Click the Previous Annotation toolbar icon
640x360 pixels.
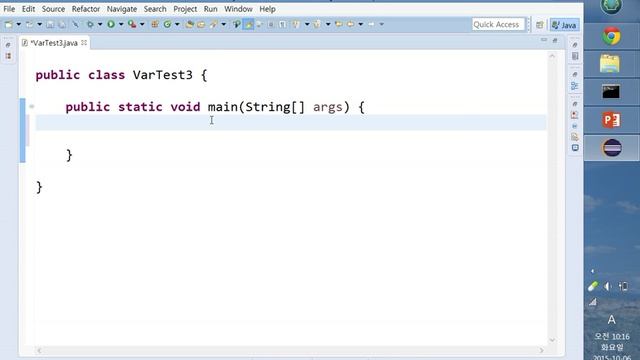[x=317, y=24]
